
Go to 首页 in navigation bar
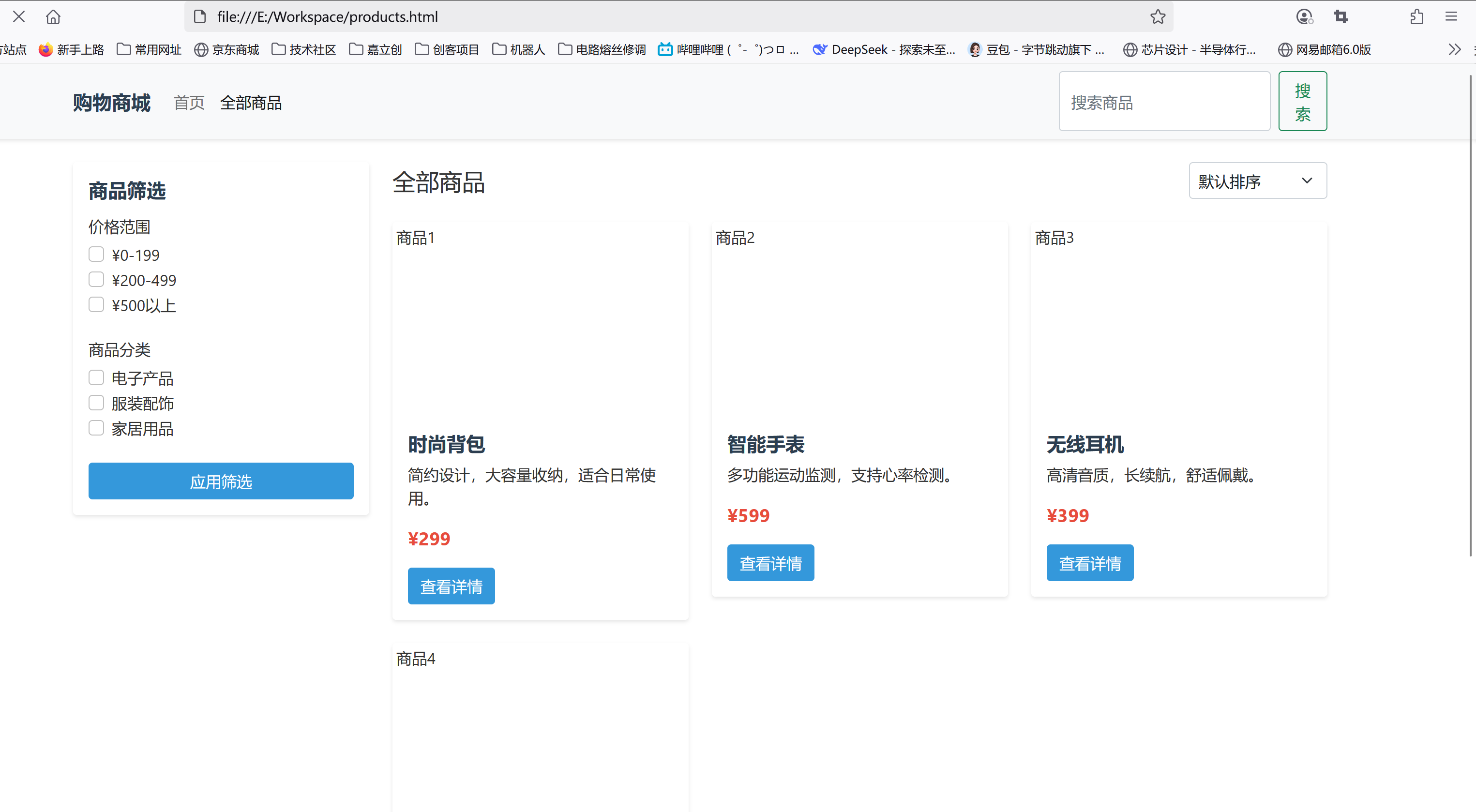[x=189, y=103]
